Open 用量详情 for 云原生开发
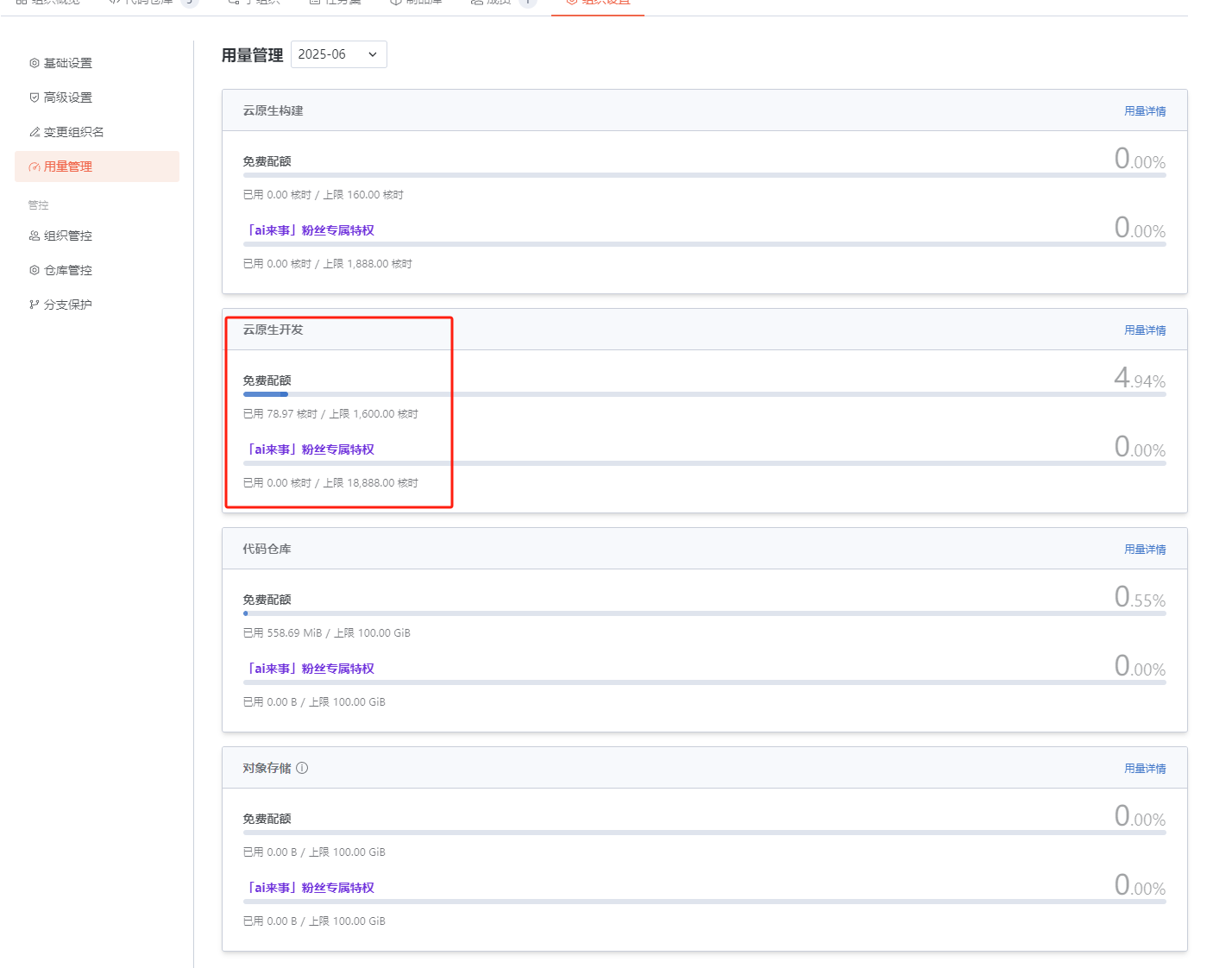This screenshot has height=968, width=1232. click(1144, 330)
